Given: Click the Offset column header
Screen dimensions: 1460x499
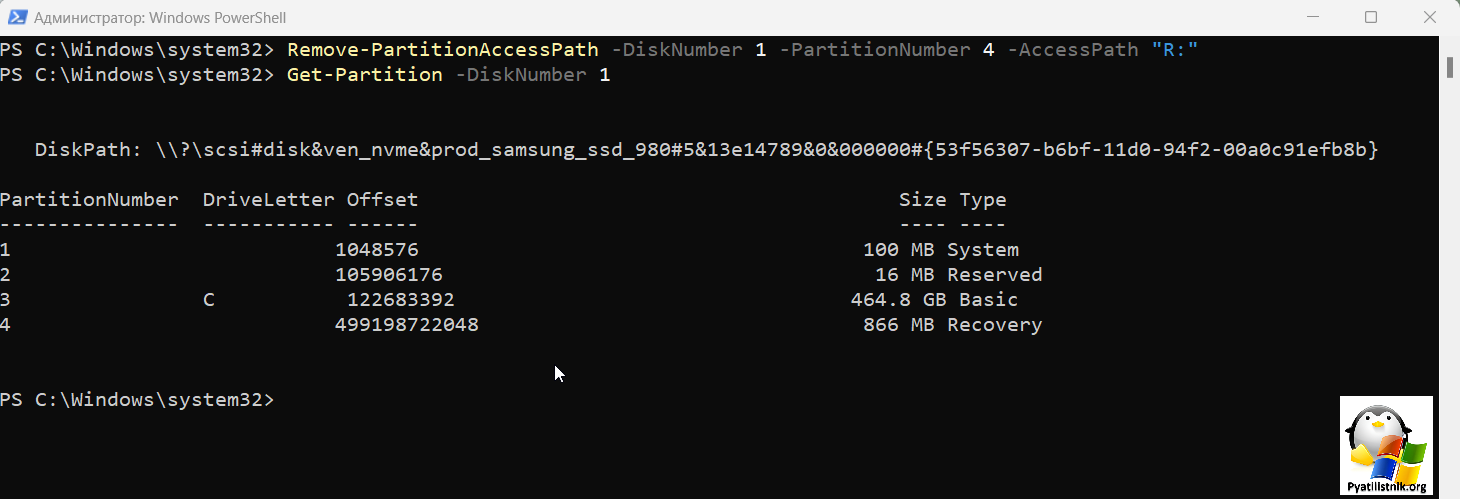Looking at the screenshot, I should click(x=382, y=200).
